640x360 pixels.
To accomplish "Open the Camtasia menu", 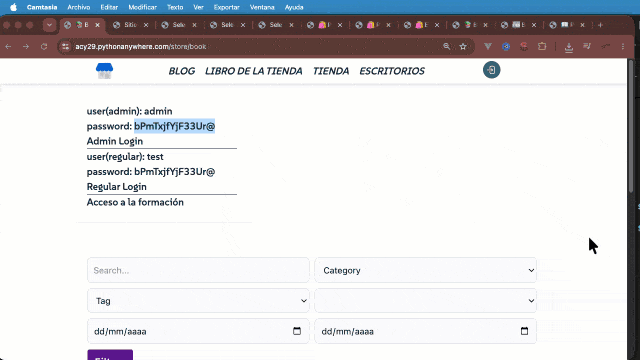I will pos(42,7).
